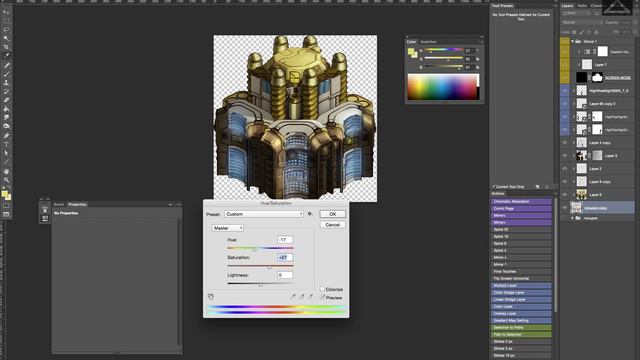Click the create new tool preset icon
640x360 pixels.
point(538,187)
